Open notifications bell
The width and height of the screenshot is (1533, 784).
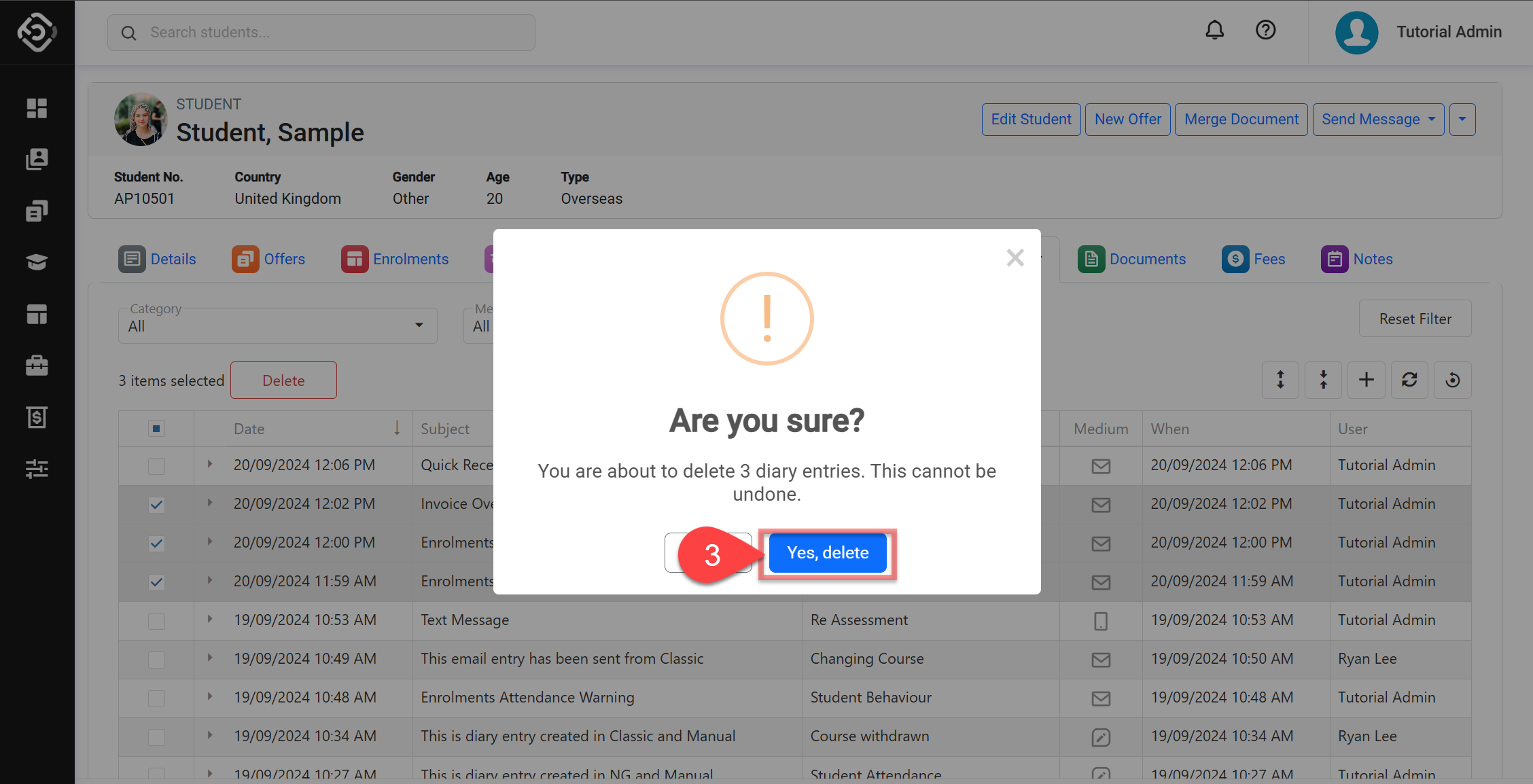(x=1214, y=31)
